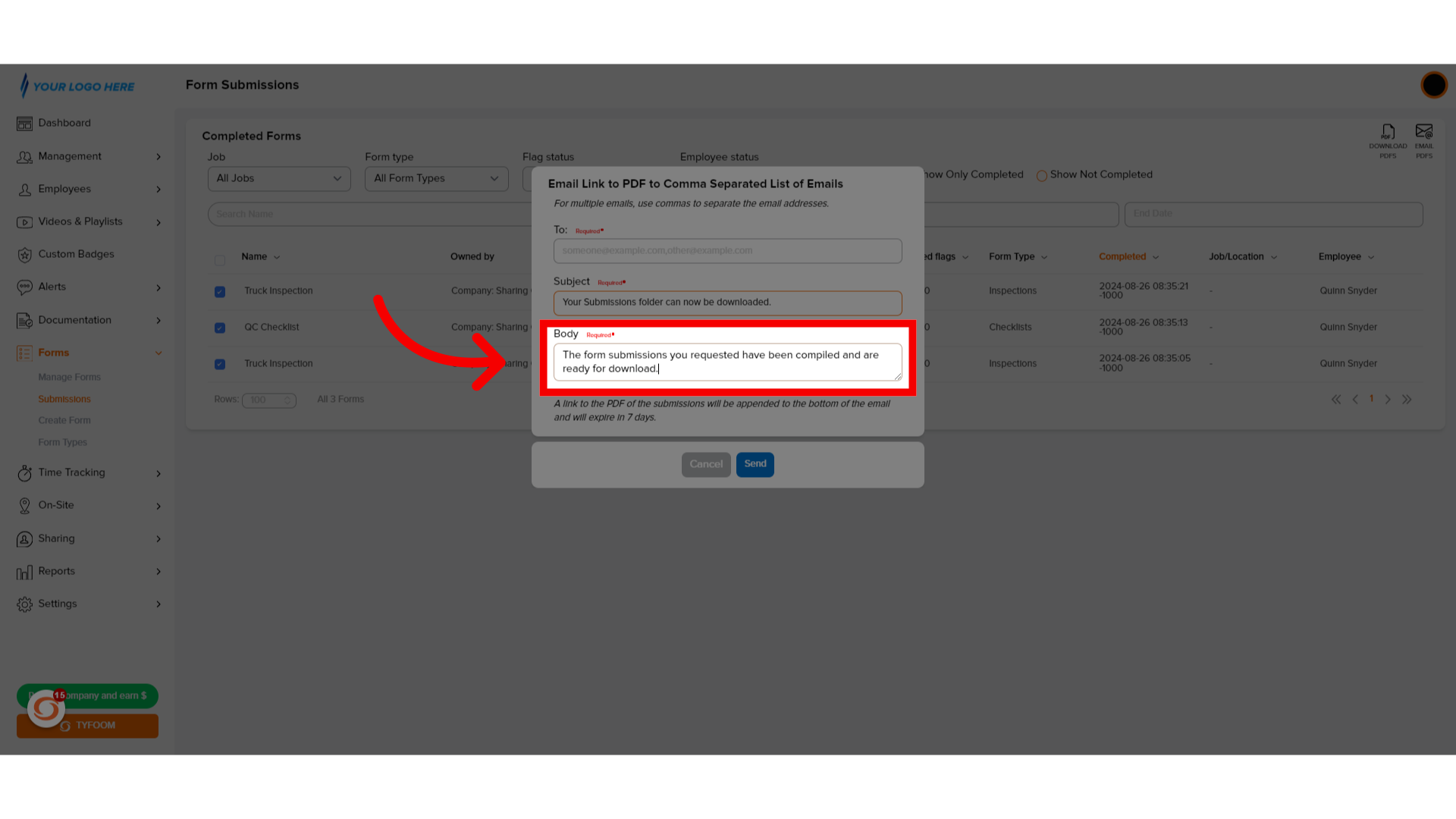This screenshot has width=1456, height=819.
Task: Select the Manage Forms menu item
Action: [x=69, y=377]
